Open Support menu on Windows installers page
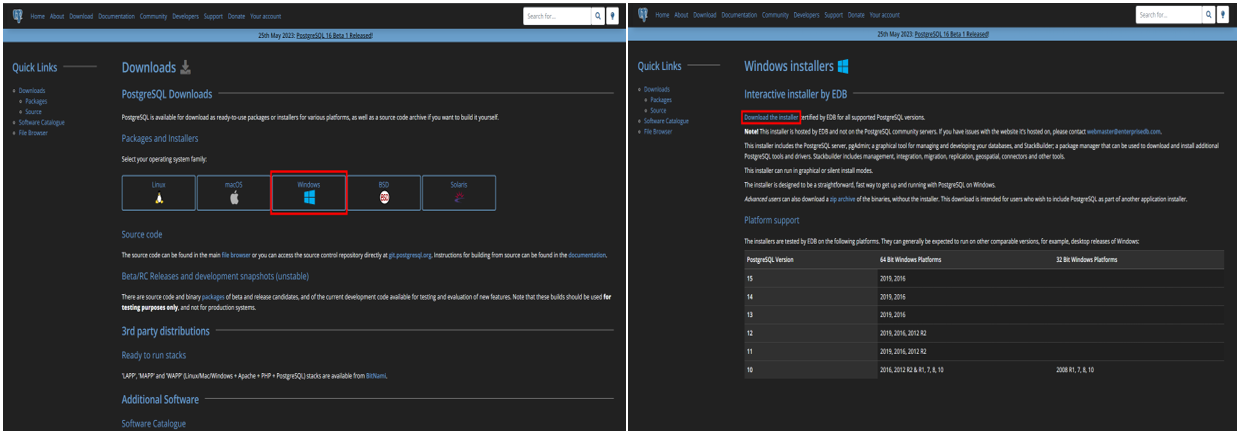The width and height of the screenshot is (1240, 434). coord(836,16)
